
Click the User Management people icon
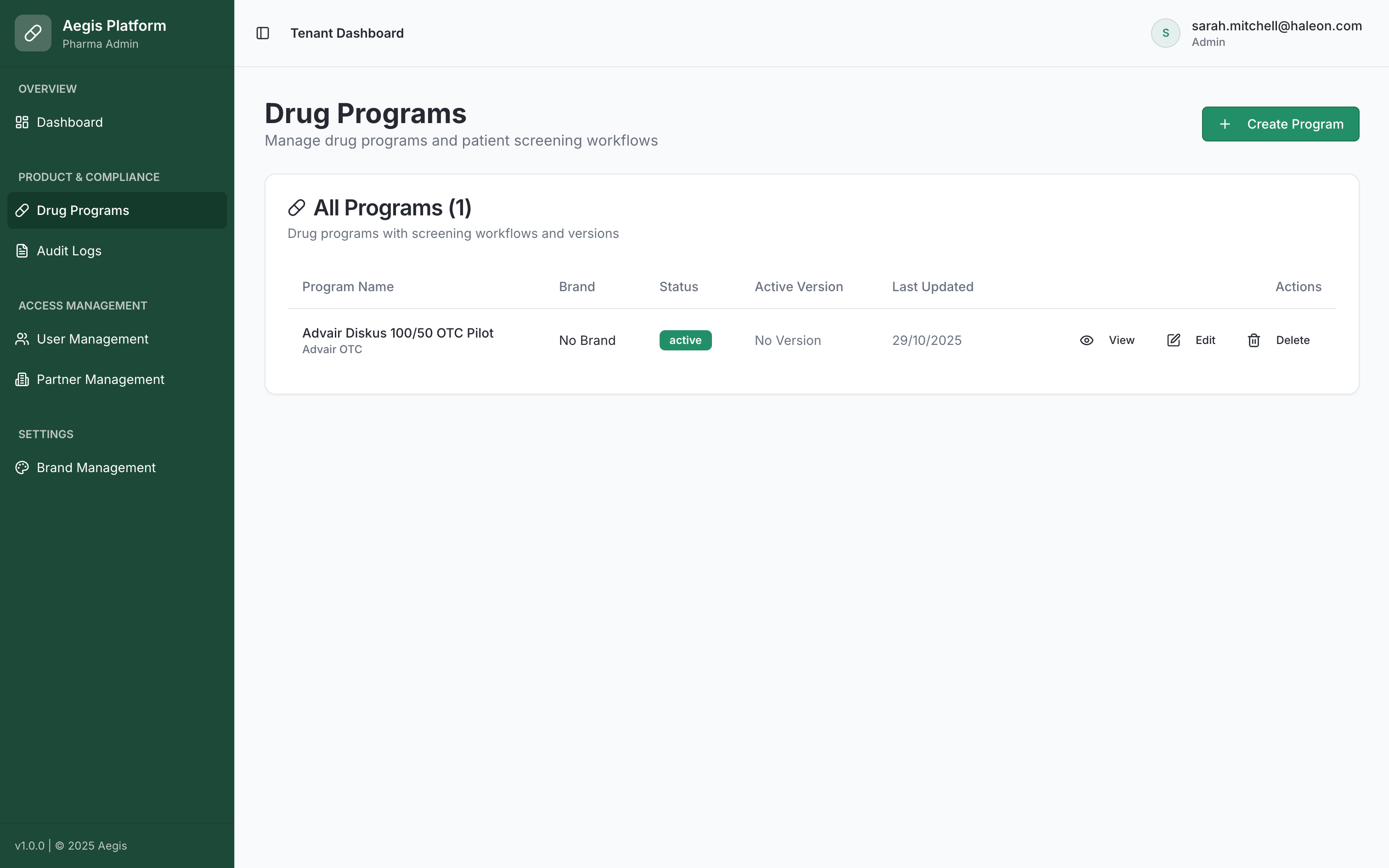(22, 339)
